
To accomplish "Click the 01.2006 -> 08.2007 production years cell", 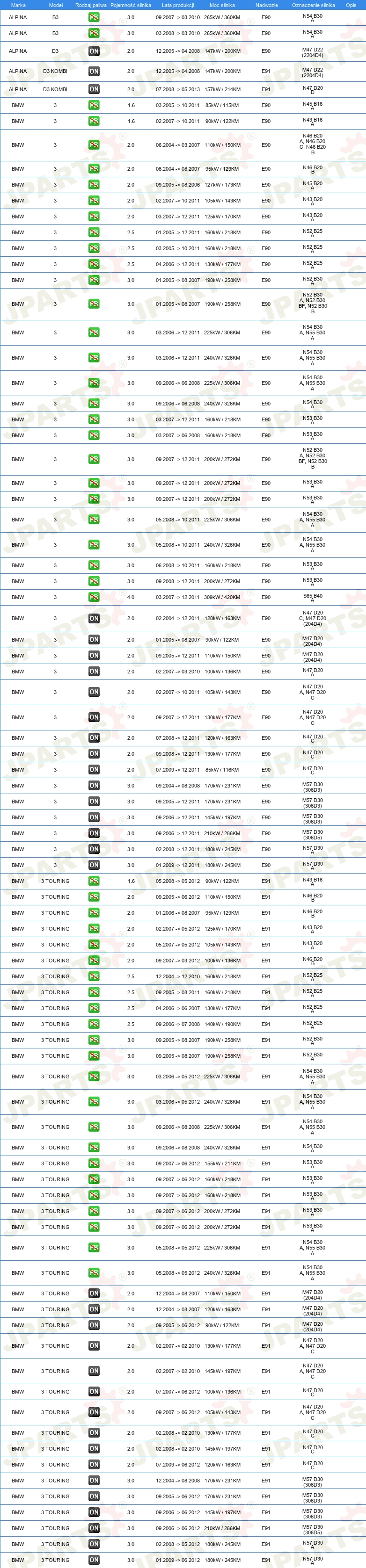I will 178,913.
